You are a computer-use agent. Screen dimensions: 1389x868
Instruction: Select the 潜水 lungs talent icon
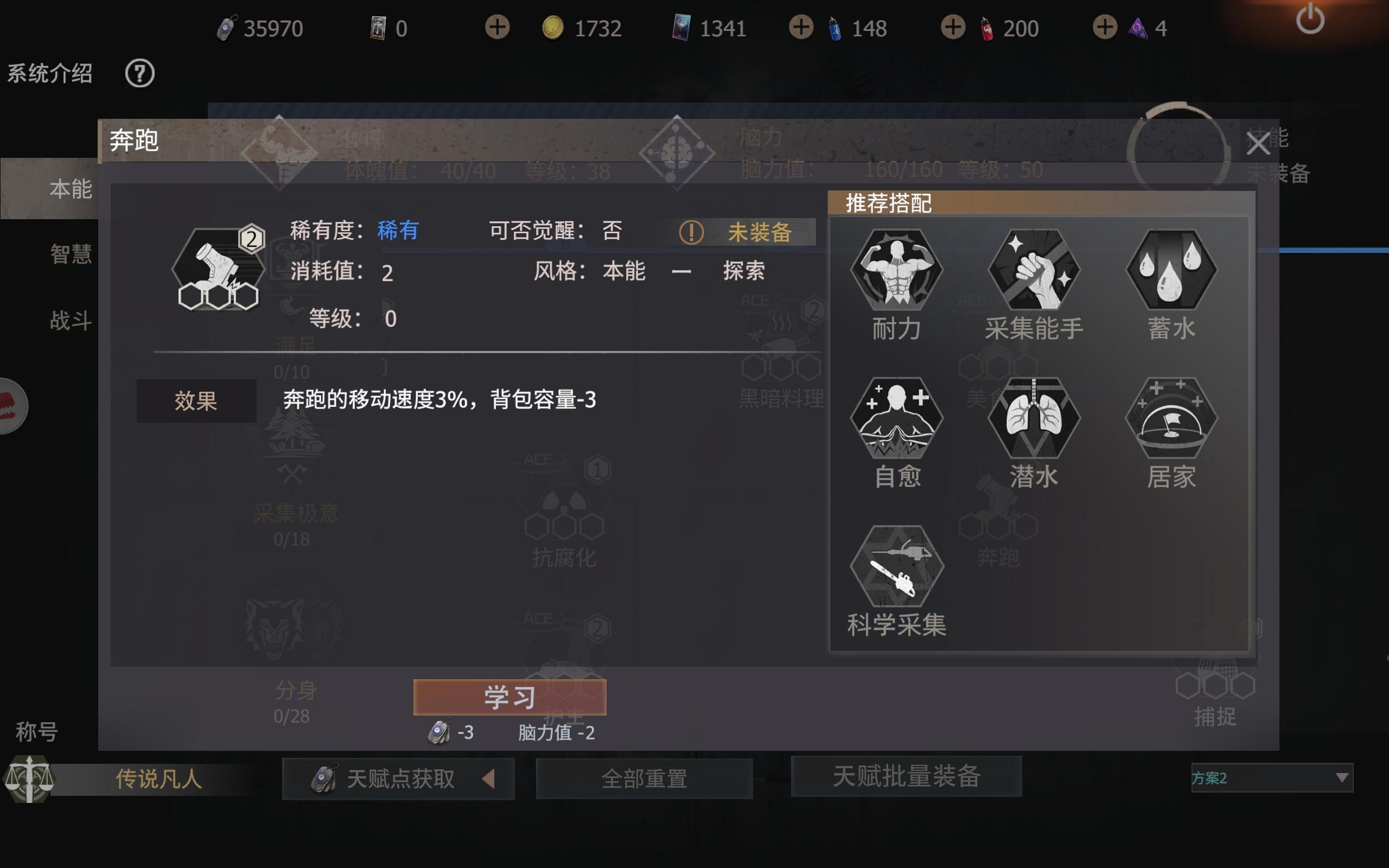pyautogui.click(x=1034, y=417)
